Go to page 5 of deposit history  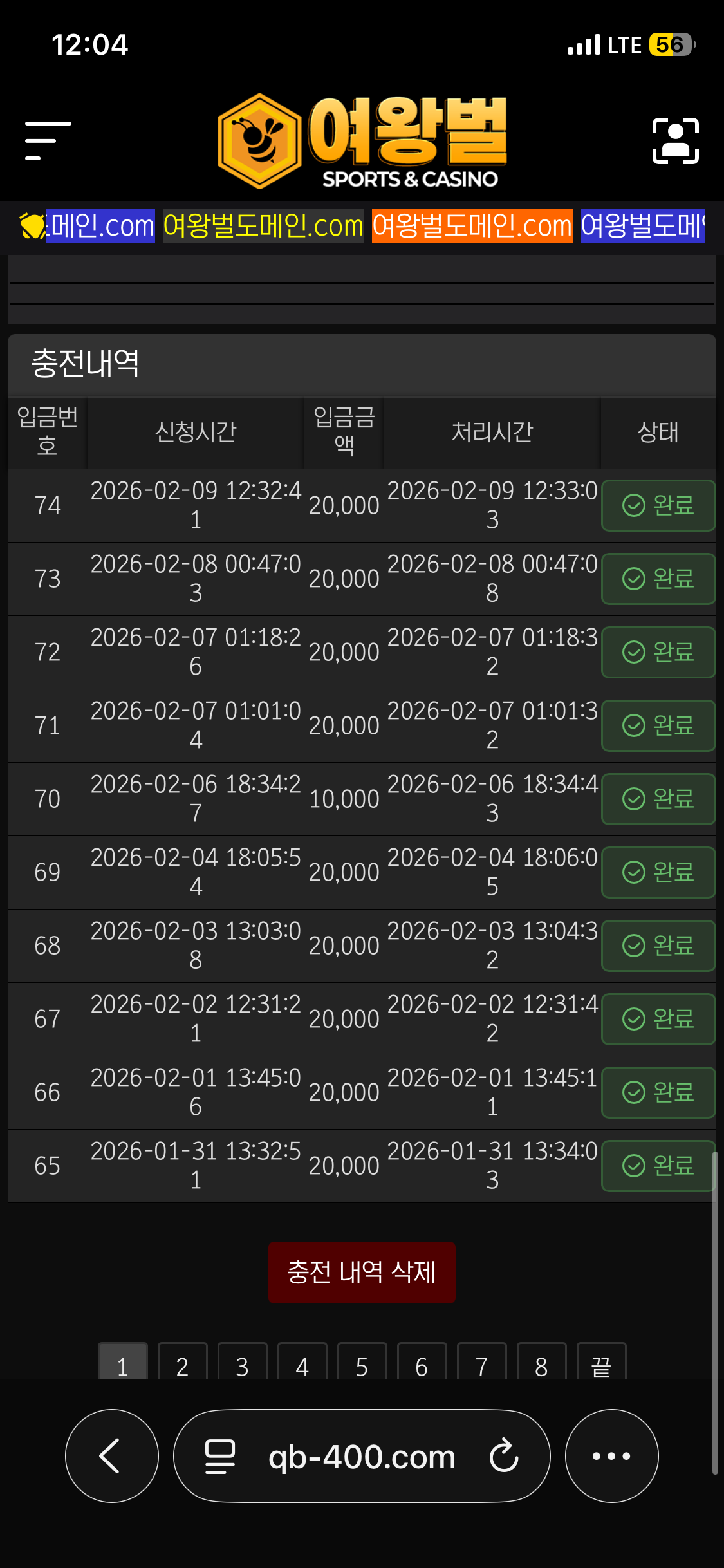point(362,1363)
